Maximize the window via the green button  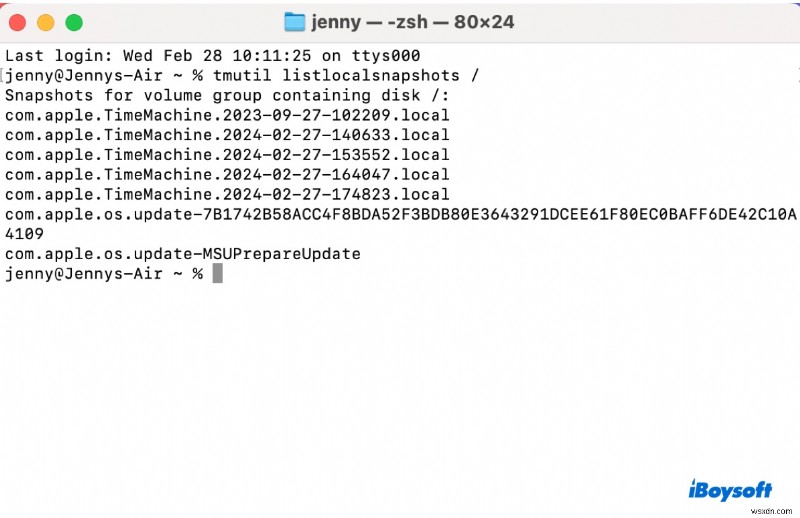pos(74,22)
